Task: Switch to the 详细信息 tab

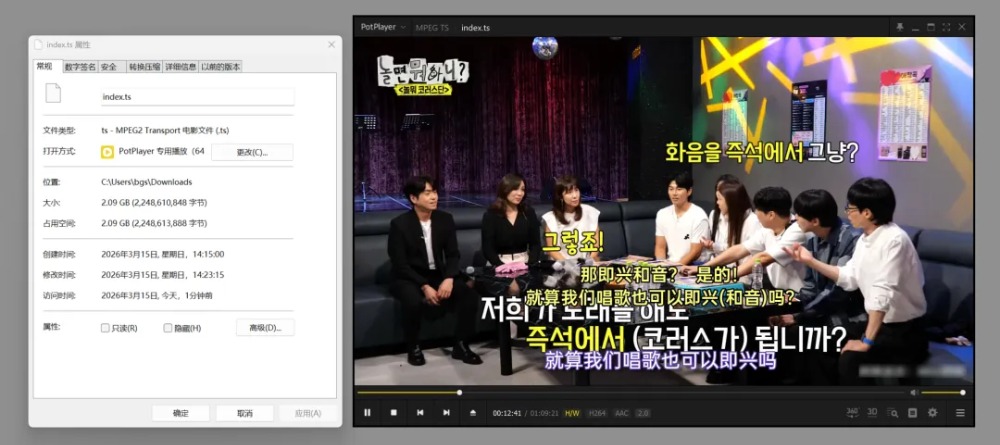Action: 180,67
